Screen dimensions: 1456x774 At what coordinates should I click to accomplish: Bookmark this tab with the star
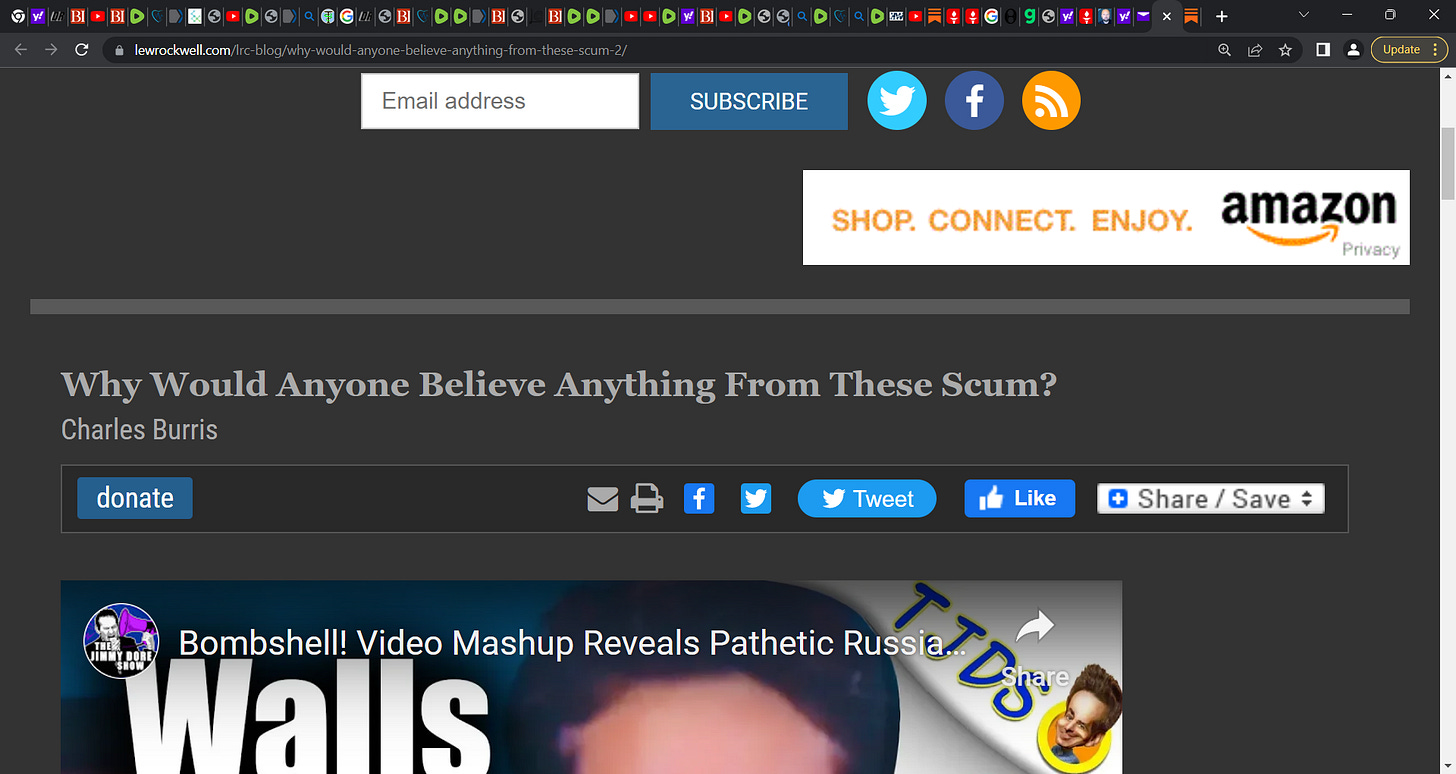[x=1285, y=50]
